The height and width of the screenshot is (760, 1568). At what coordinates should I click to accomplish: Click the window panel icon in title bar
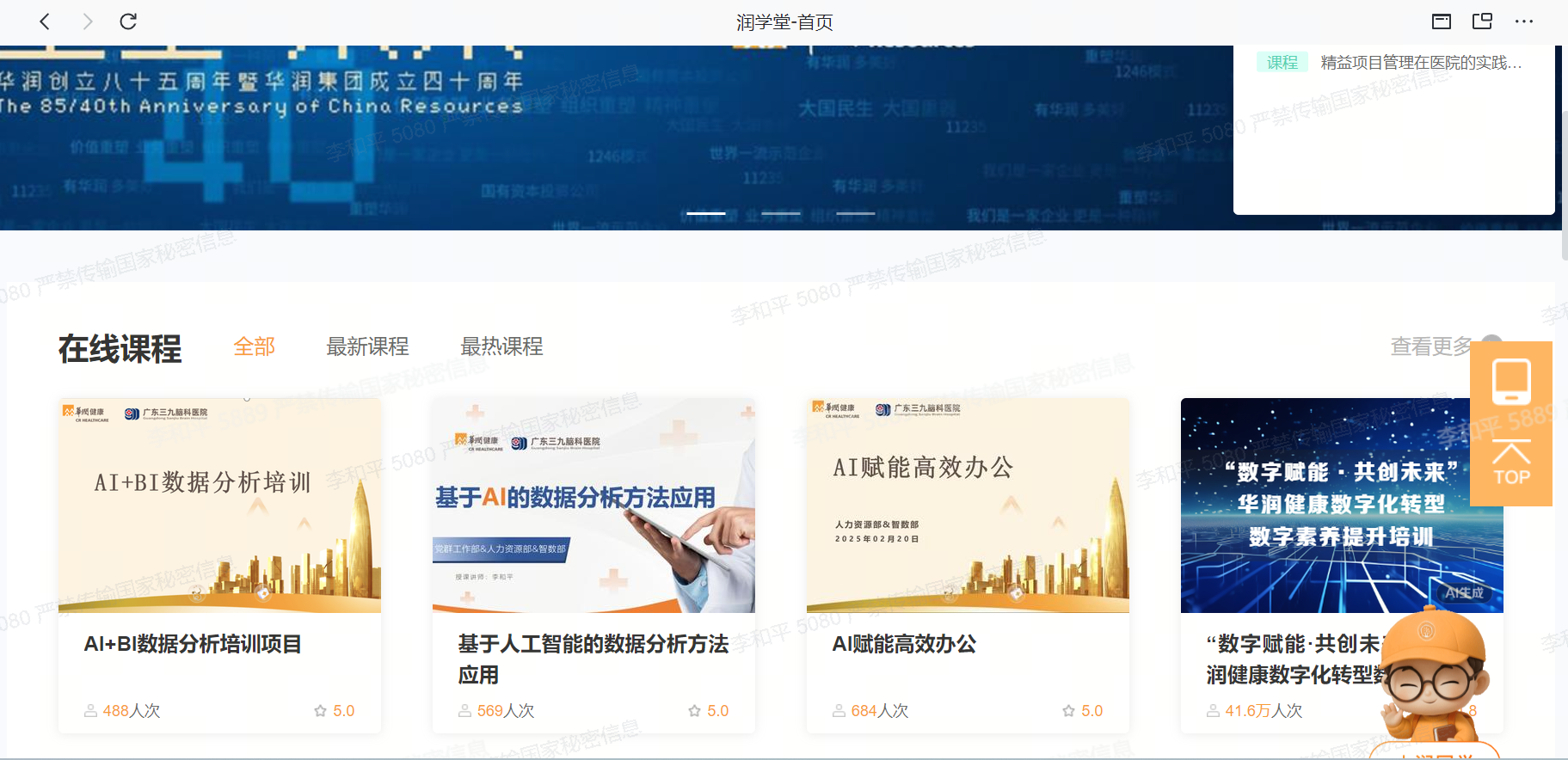coord(1441,21)
